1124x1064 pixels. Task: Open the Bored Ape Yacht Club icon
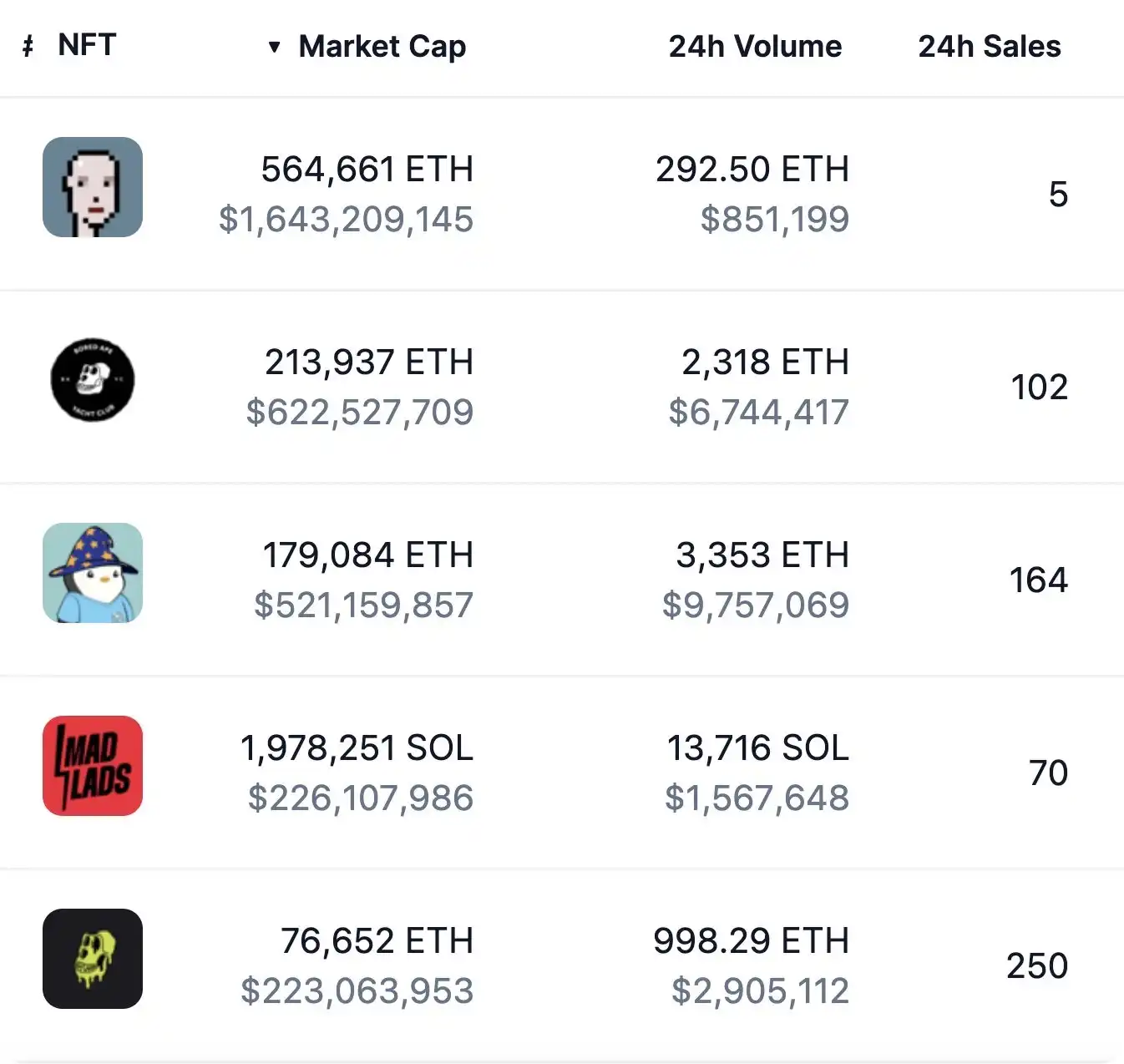pyautogui.click(x=93, y=380)
